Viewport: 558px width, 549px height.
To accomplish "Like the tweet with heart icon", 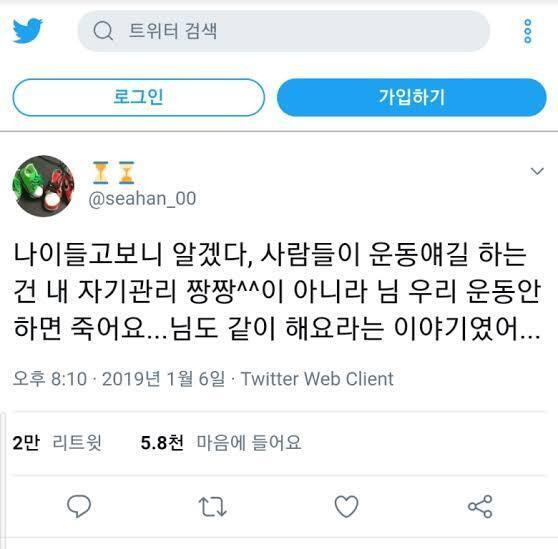I will (346, 506).
